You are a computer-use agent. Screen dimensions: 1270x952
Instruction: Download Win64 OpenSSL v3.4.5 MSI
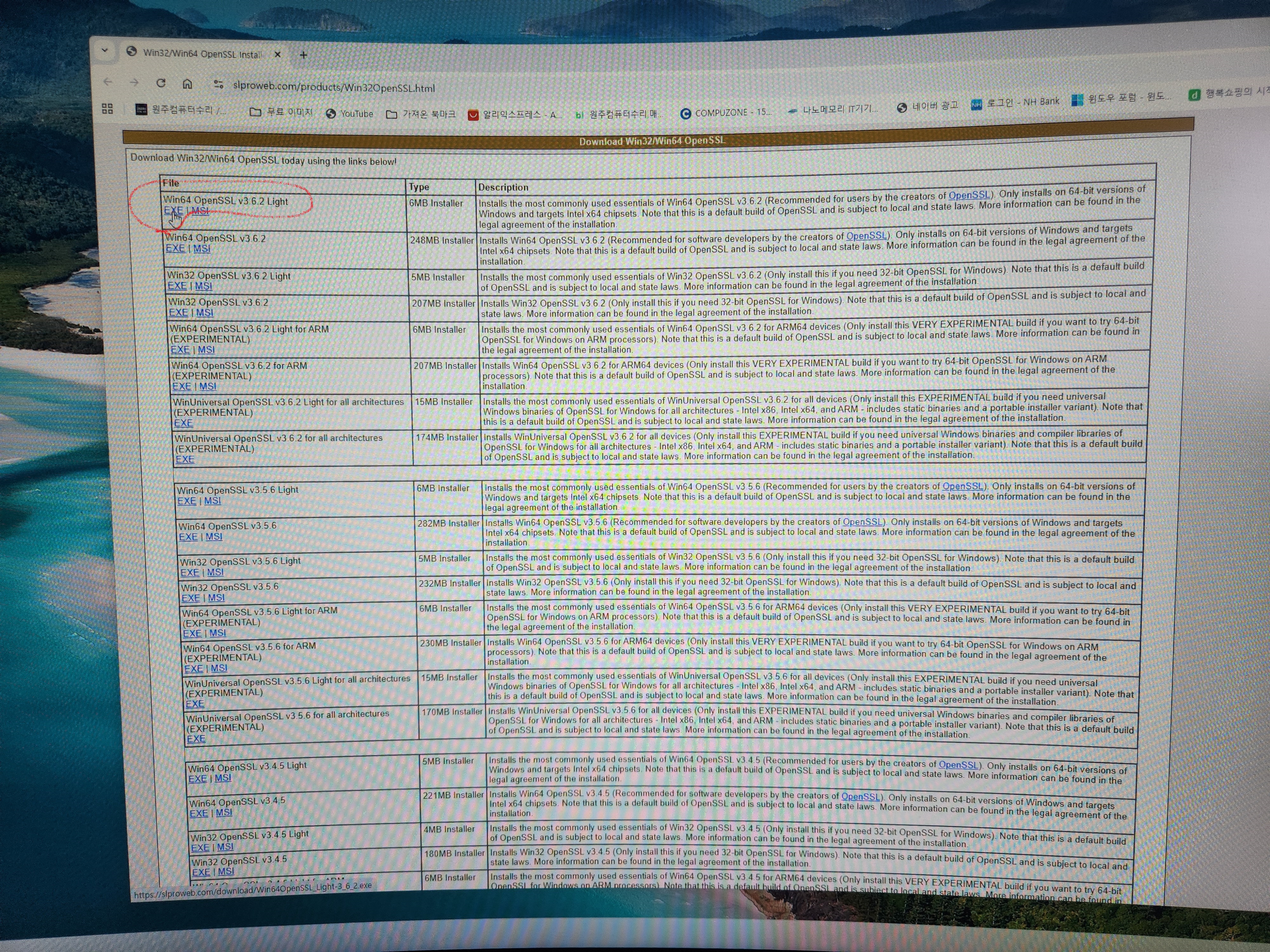click(x=224, y=813)
